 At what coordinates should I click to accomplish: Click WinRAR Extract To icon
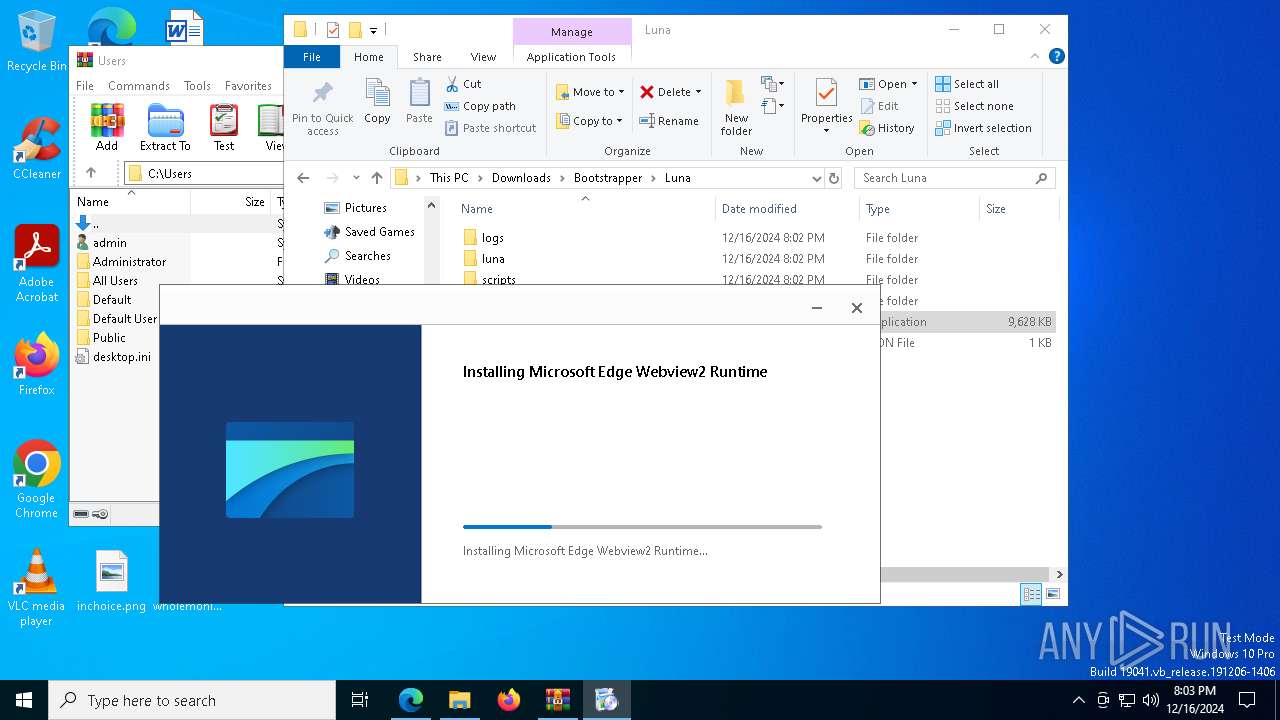click(x=165, y=121)
